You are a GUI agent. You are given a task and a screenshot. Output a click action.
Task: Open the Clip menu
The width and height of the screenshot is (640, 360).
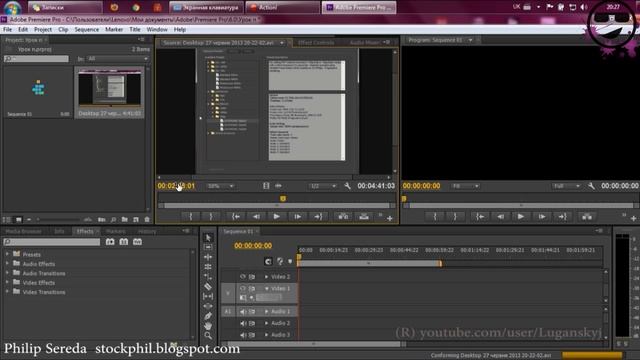[63, 29]
